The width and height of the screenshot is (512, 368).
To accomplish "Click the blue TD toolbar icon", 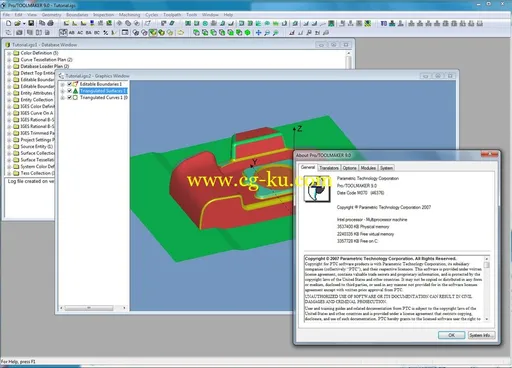I will 384,23.
